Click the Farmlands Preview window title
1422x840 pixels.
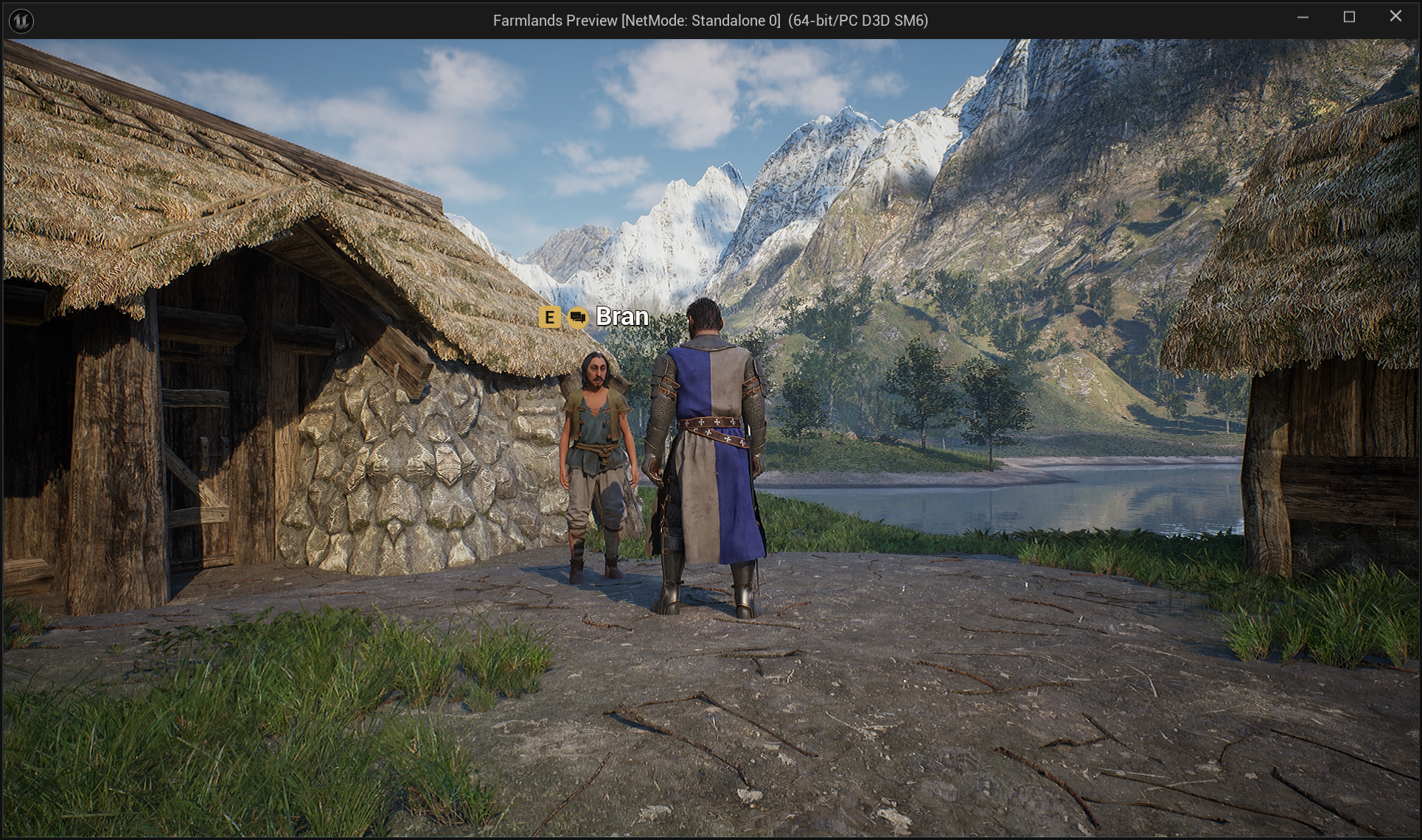[x=711, y=21]
